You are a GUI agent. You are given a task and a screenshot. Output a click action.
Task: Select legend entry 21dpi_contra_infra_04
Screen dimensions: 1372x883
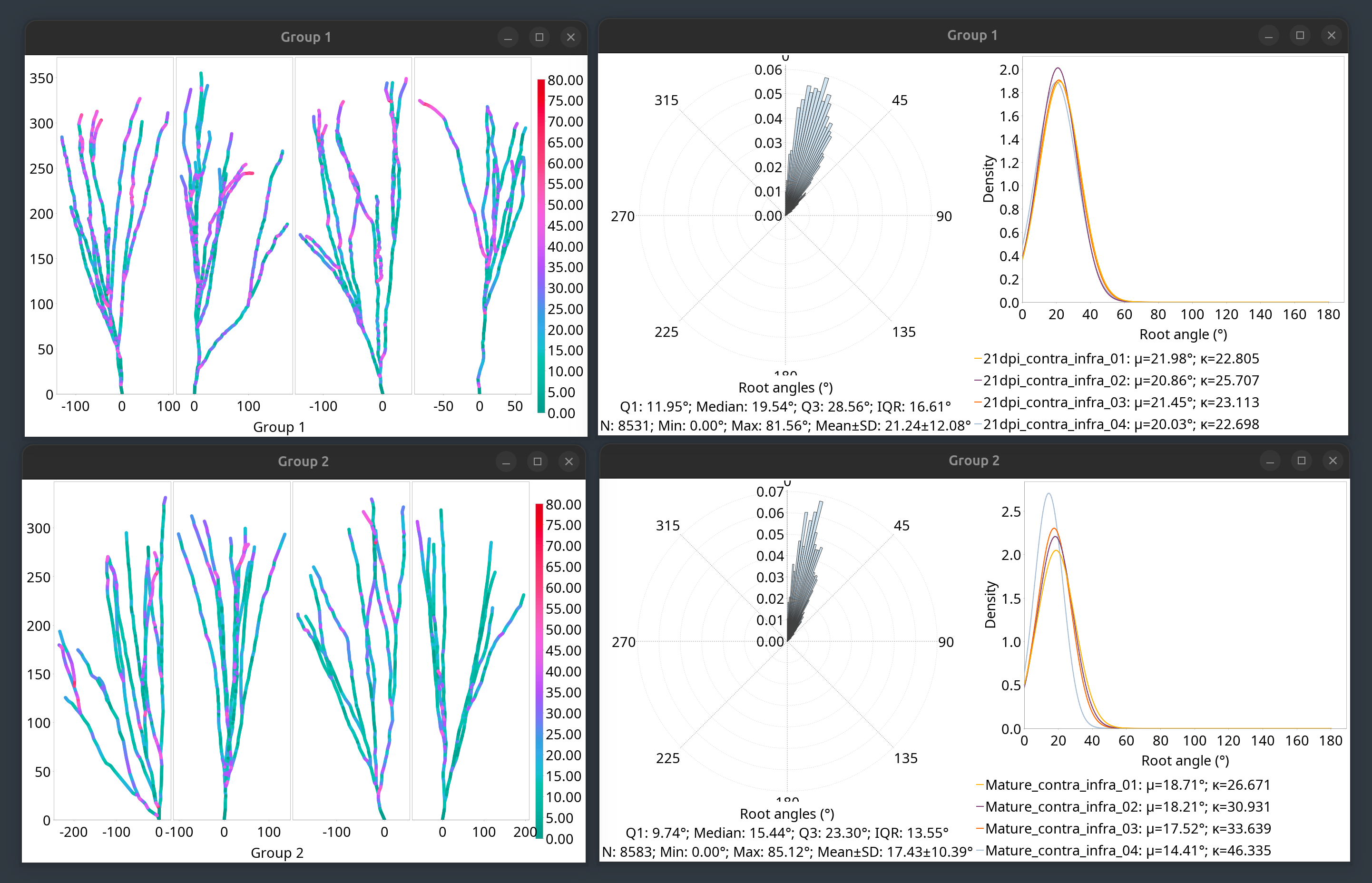point(1116,424)
